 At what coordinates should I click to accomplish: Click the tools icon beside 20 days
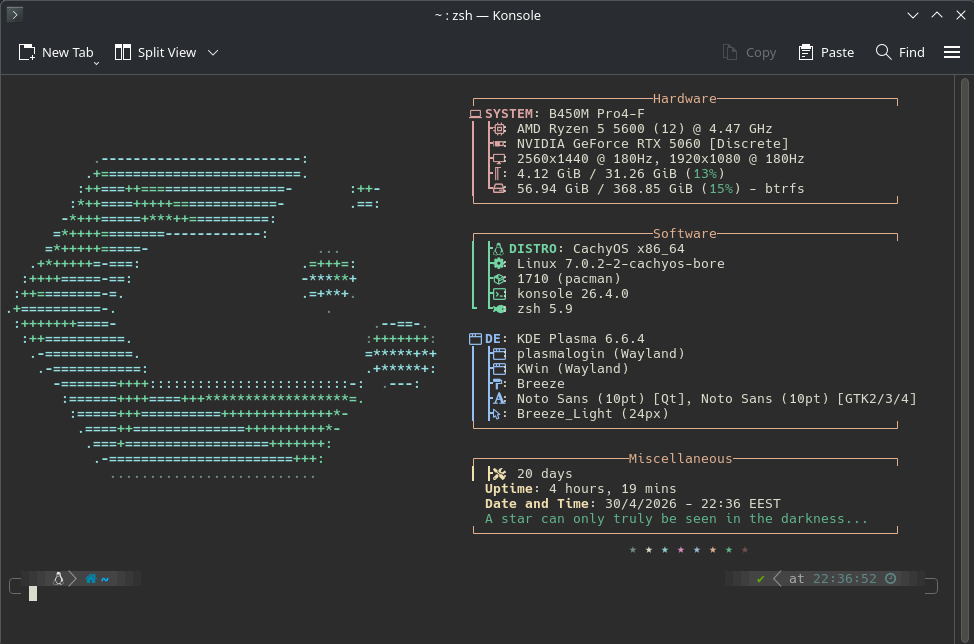(x=499, y=474)
